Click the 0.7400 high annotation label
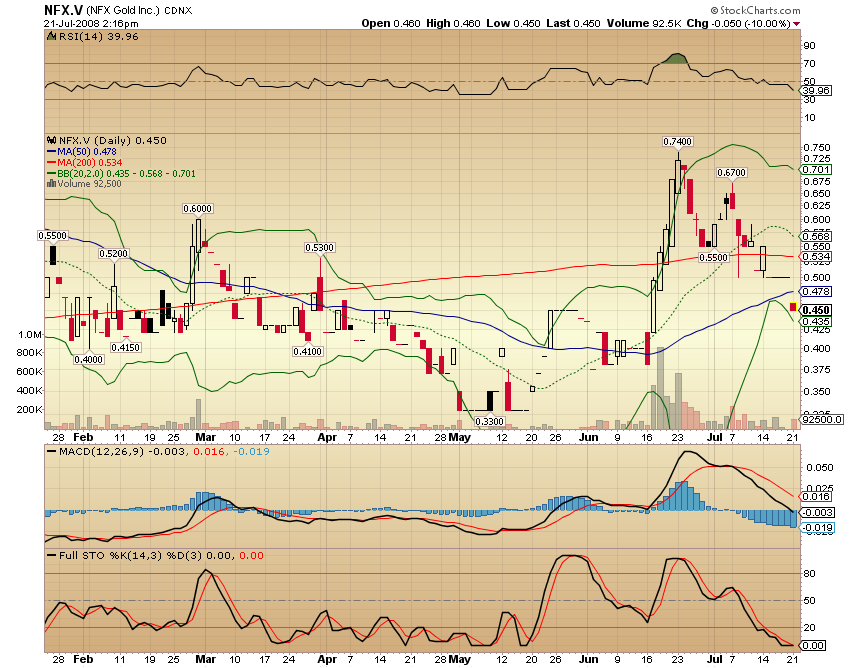850x668 pixels. 678,142
